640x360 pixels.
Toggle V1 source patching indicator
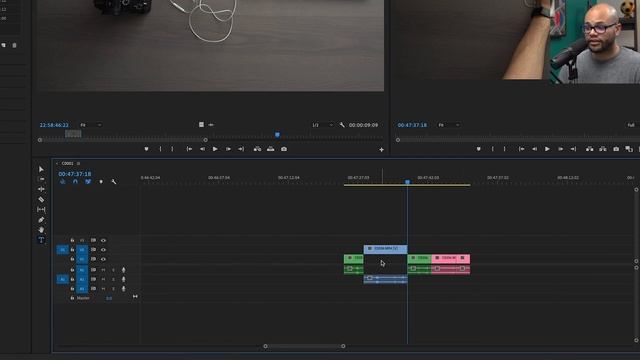(x=62, y=249)
